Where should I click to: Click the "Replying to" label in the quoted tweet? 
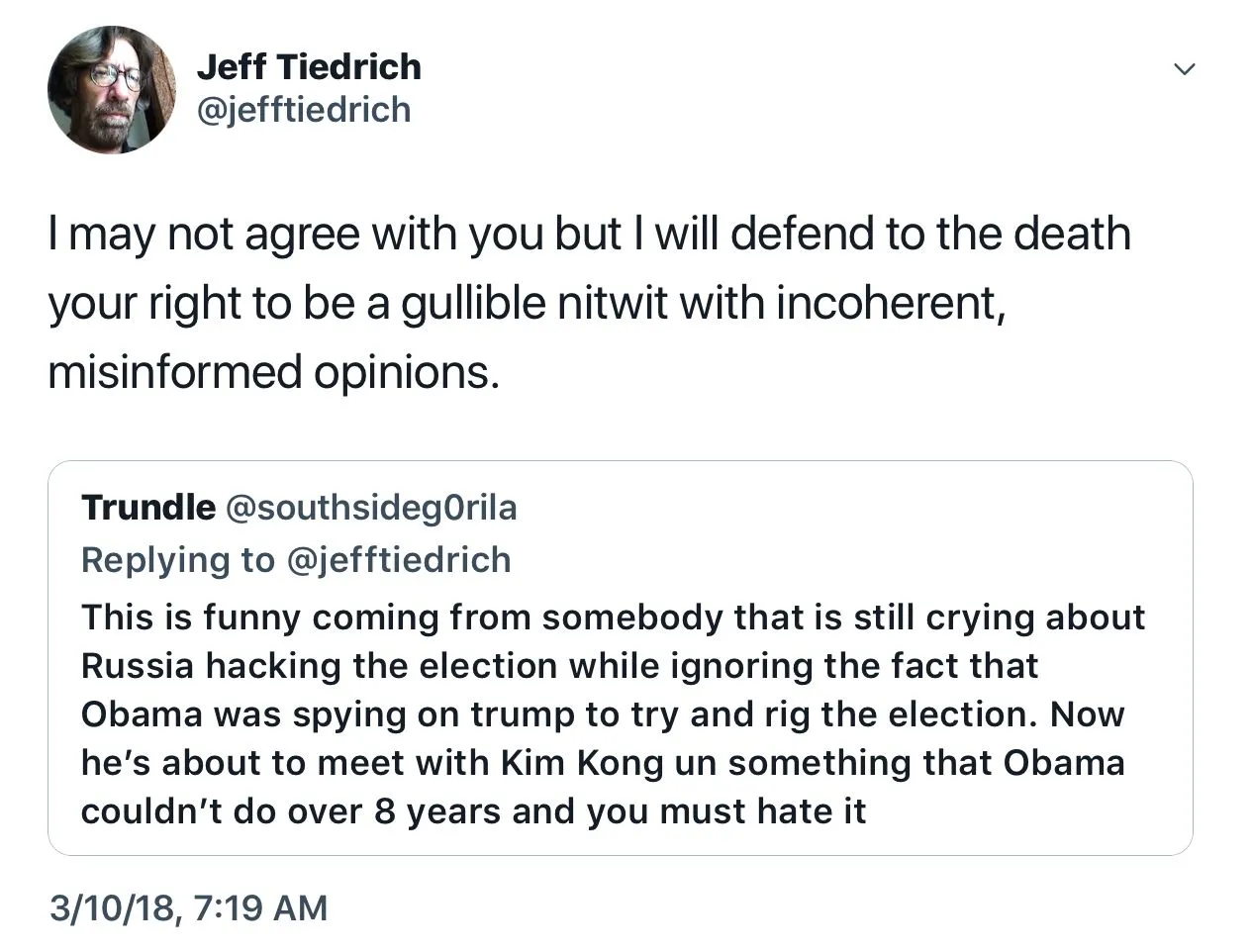[x=178, y=560]
